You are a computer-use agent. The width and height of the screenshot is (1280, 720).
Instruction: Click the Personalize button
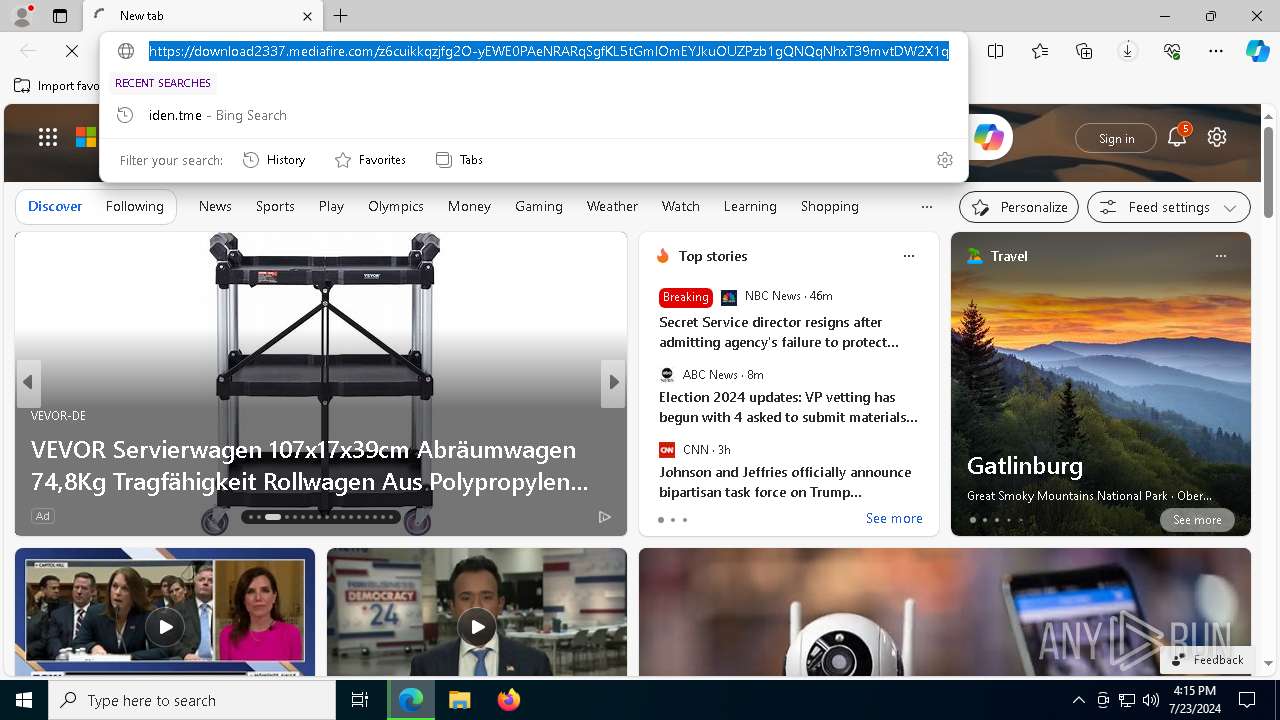(x=1019, y=207)
